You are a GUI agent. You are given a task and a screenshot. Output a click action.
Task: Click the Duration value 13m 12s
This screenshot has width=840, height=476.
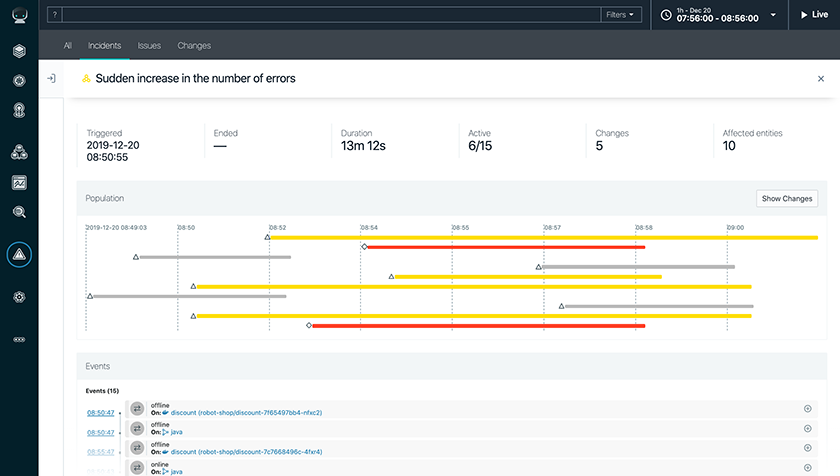363,146
